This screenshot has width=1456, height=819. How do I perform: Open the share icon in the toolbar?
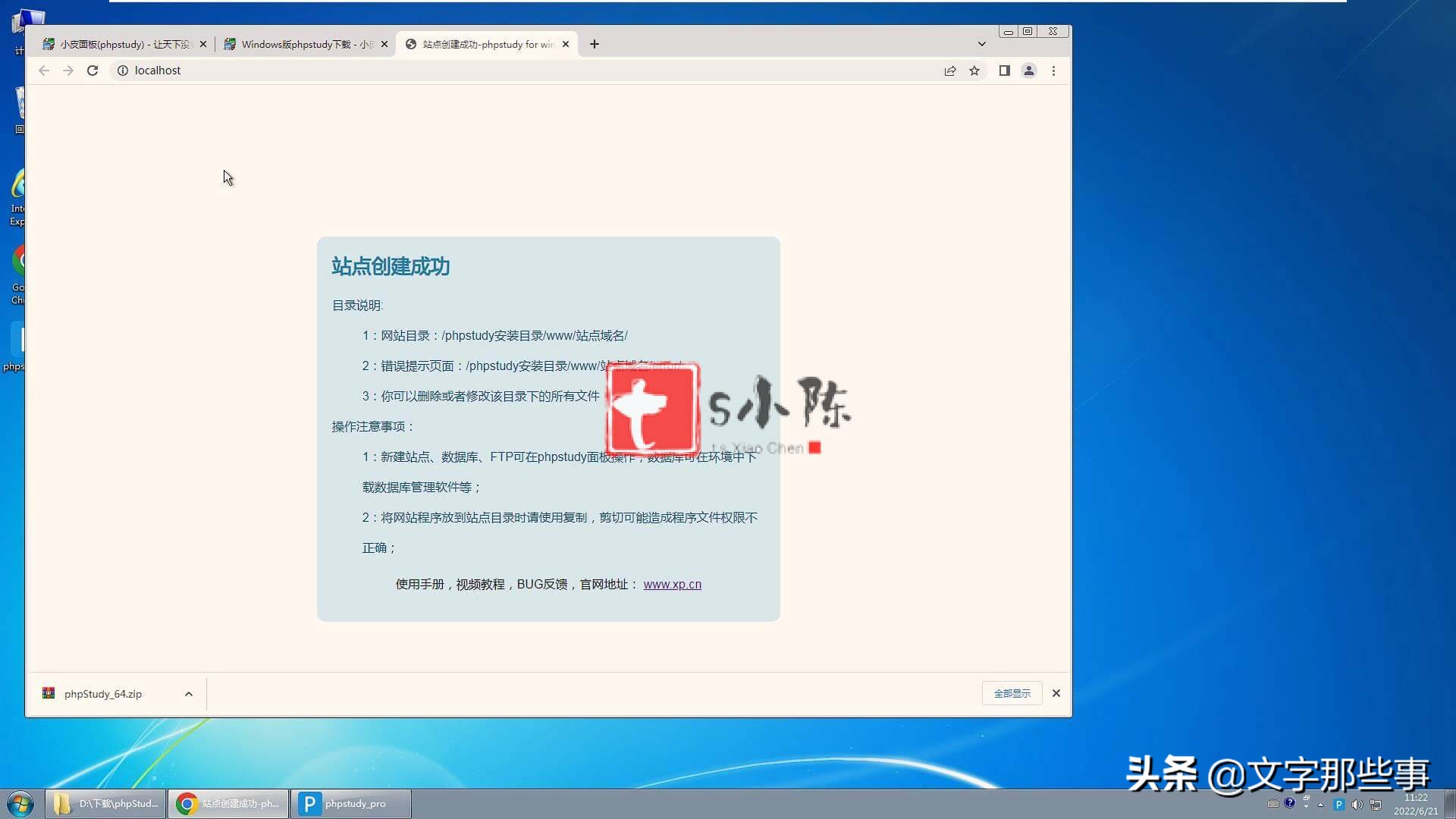tap(949, 70)
